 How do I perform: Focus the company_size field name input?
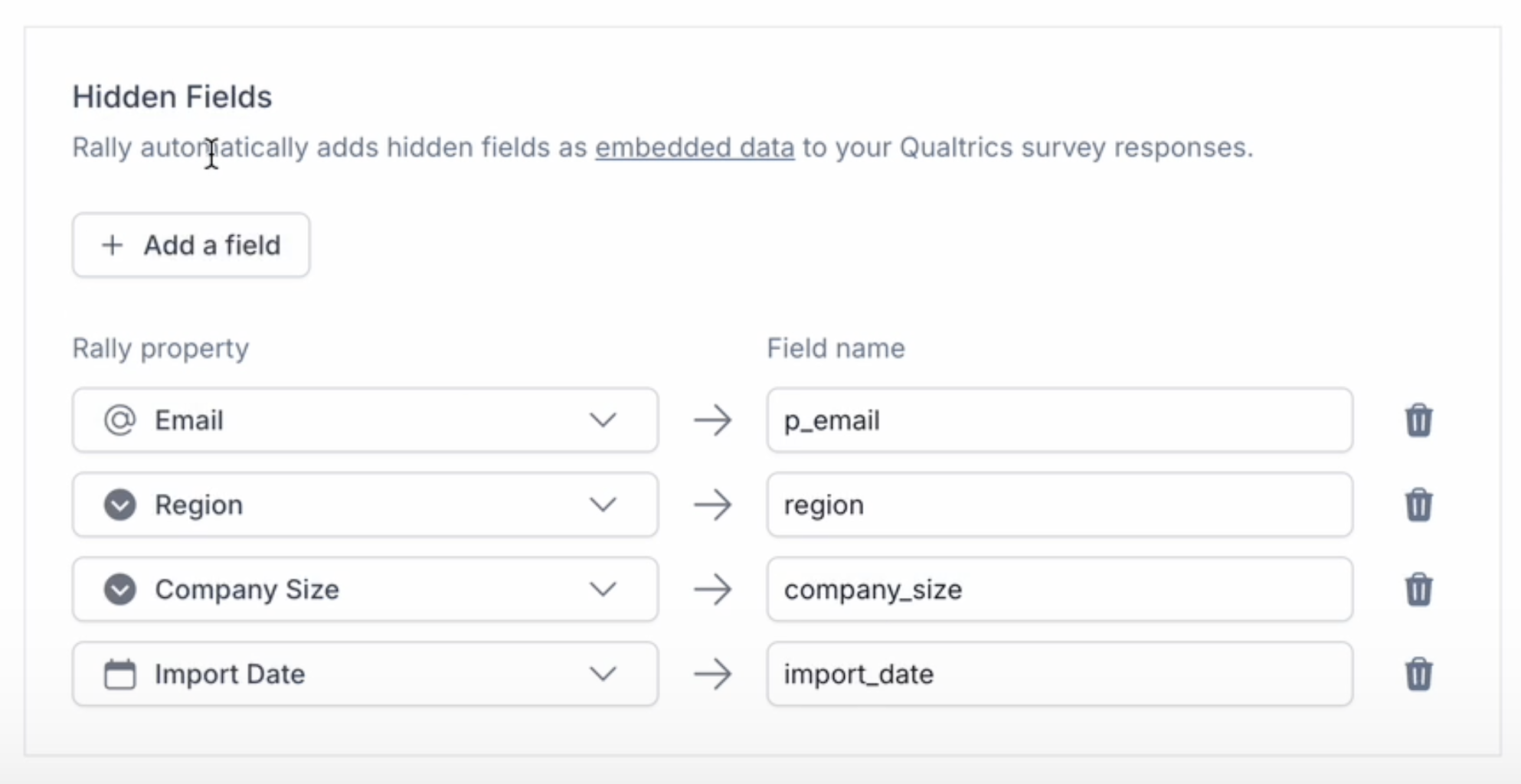click(x=1059, y=590)
